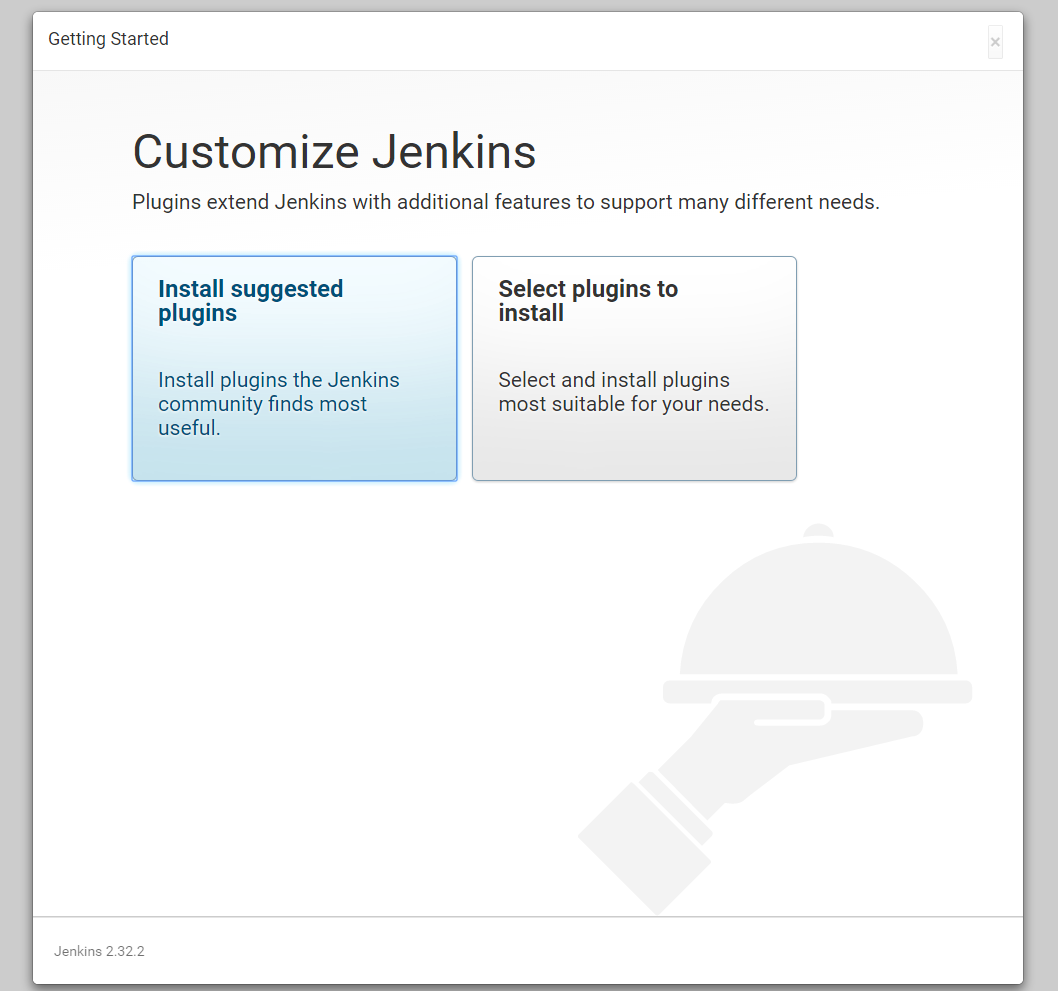The image size is (1058, 991).
Task: Click the Install suggested plugins heading
Action: coord(250,300)
